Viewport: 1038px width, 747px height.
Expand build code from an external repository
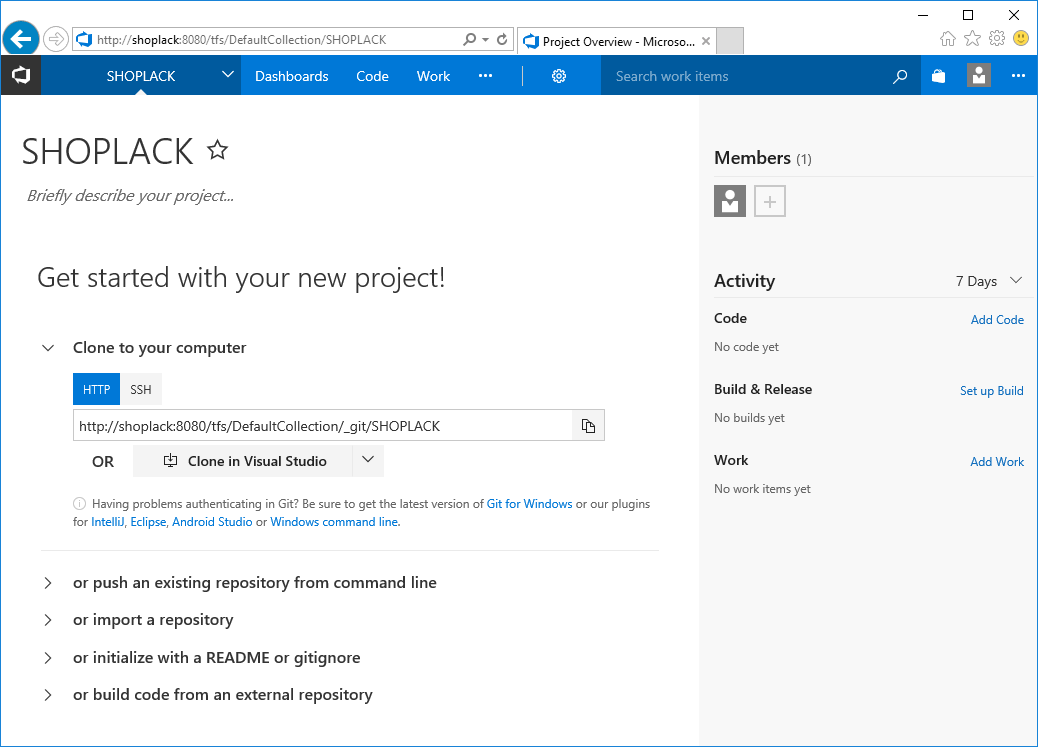point(48,695)
